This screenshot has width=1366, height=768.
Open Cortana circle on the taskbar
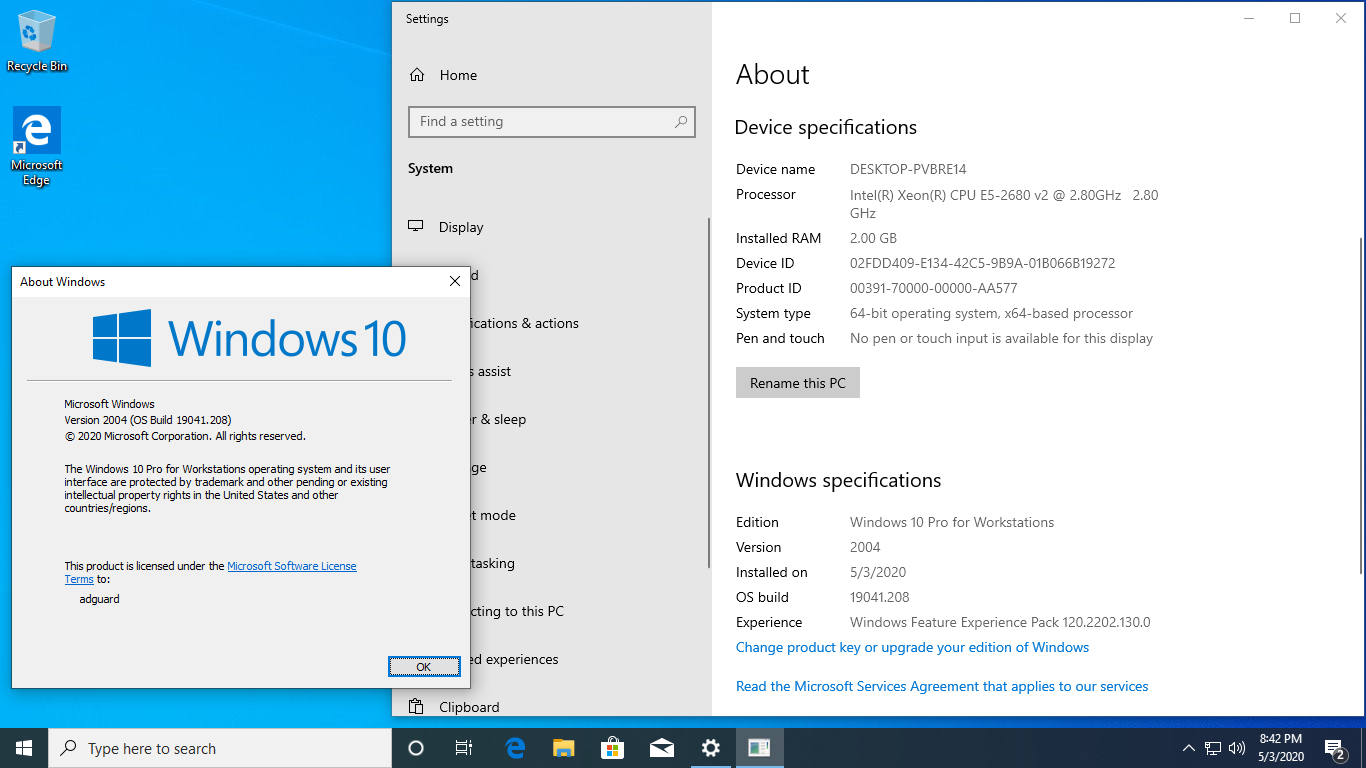[x=416, y=748]
